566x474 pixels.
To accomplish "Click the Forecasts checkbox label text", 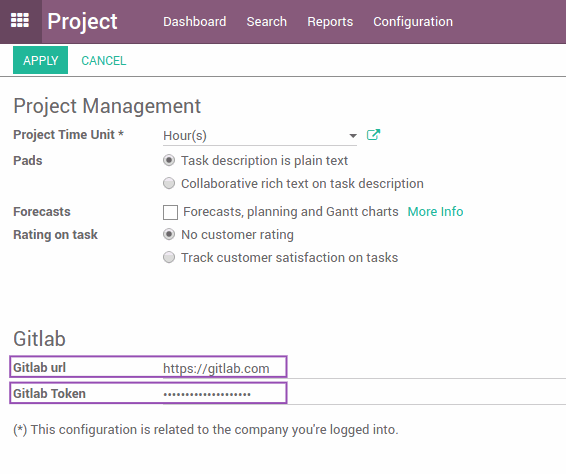I will [x=291, y=212].
